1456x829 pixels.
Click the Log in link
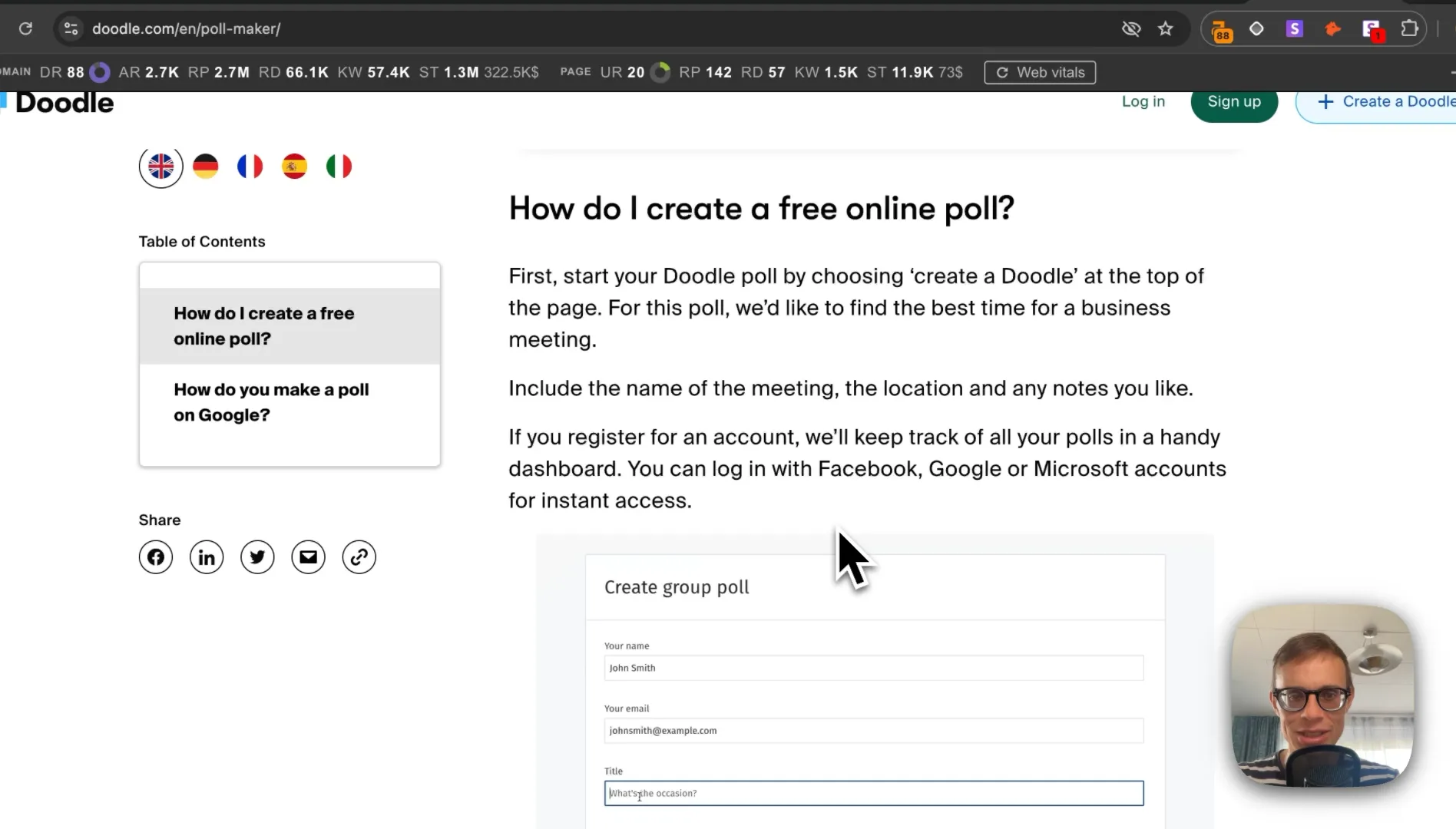pyautogui.click(x=1143, y=101)
